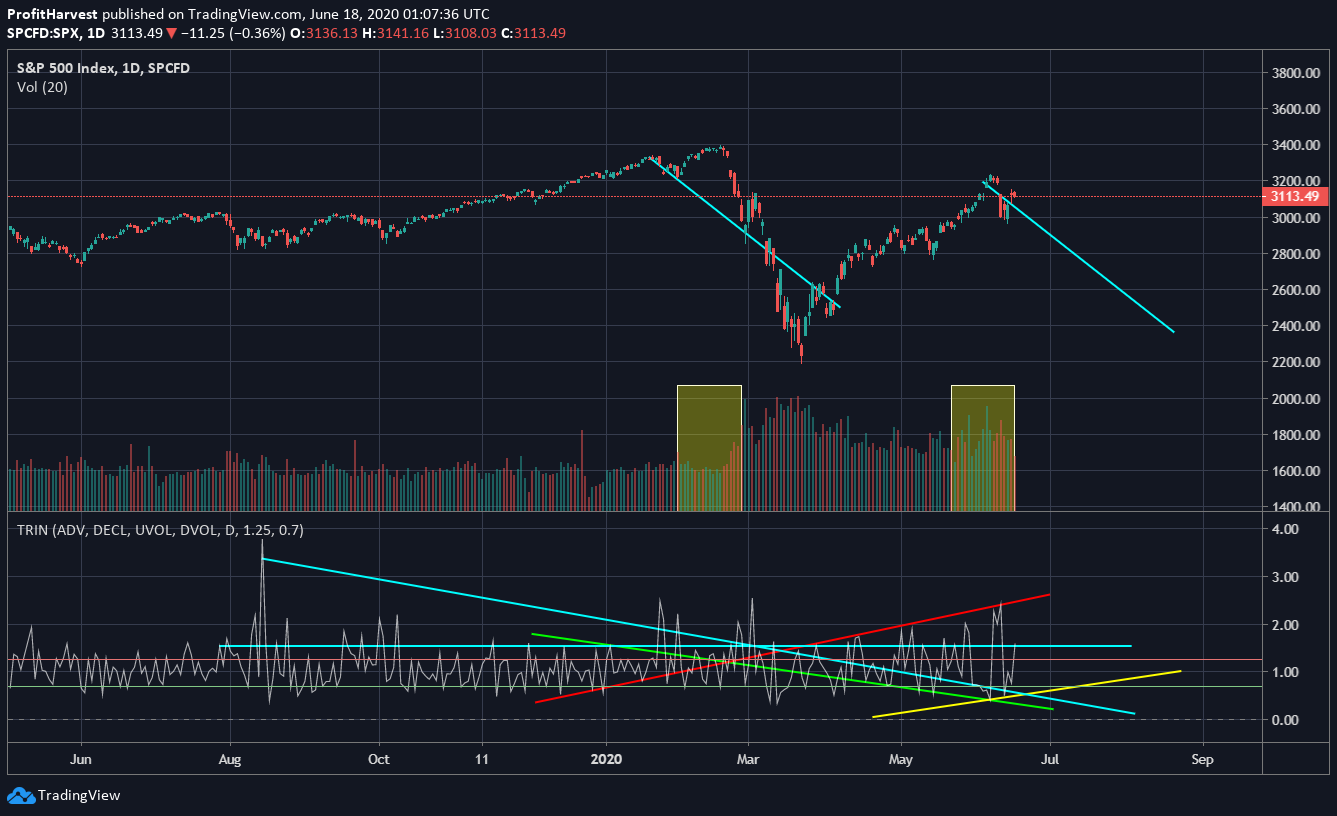Click the Oct date label on time axis

point(380,759)
